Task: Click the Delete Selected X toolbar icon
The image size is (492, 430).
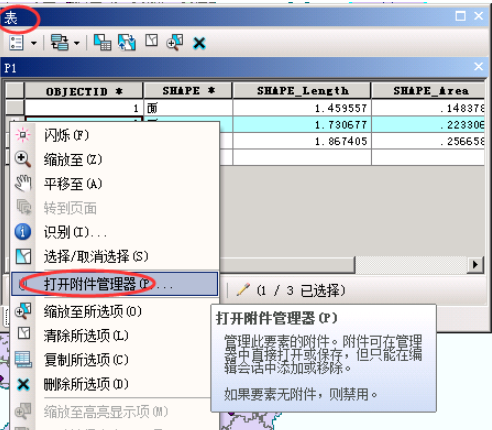Action: [199, 43]
